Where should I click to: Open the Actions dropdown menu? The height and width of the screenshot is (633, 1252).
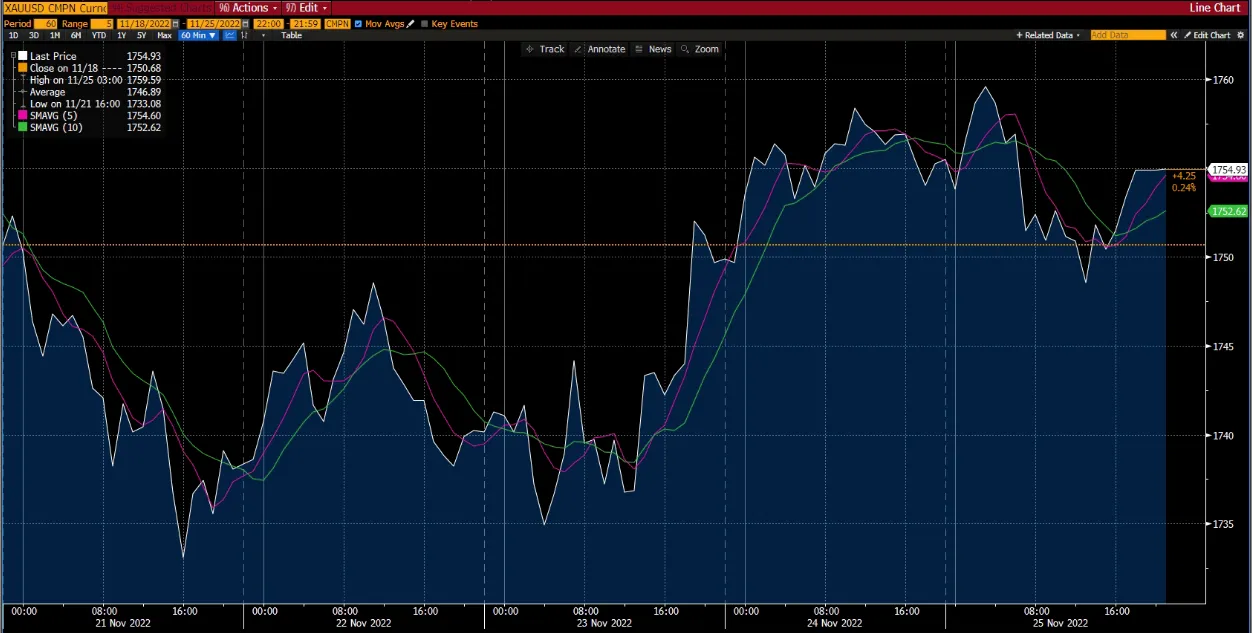pos(246,7)
